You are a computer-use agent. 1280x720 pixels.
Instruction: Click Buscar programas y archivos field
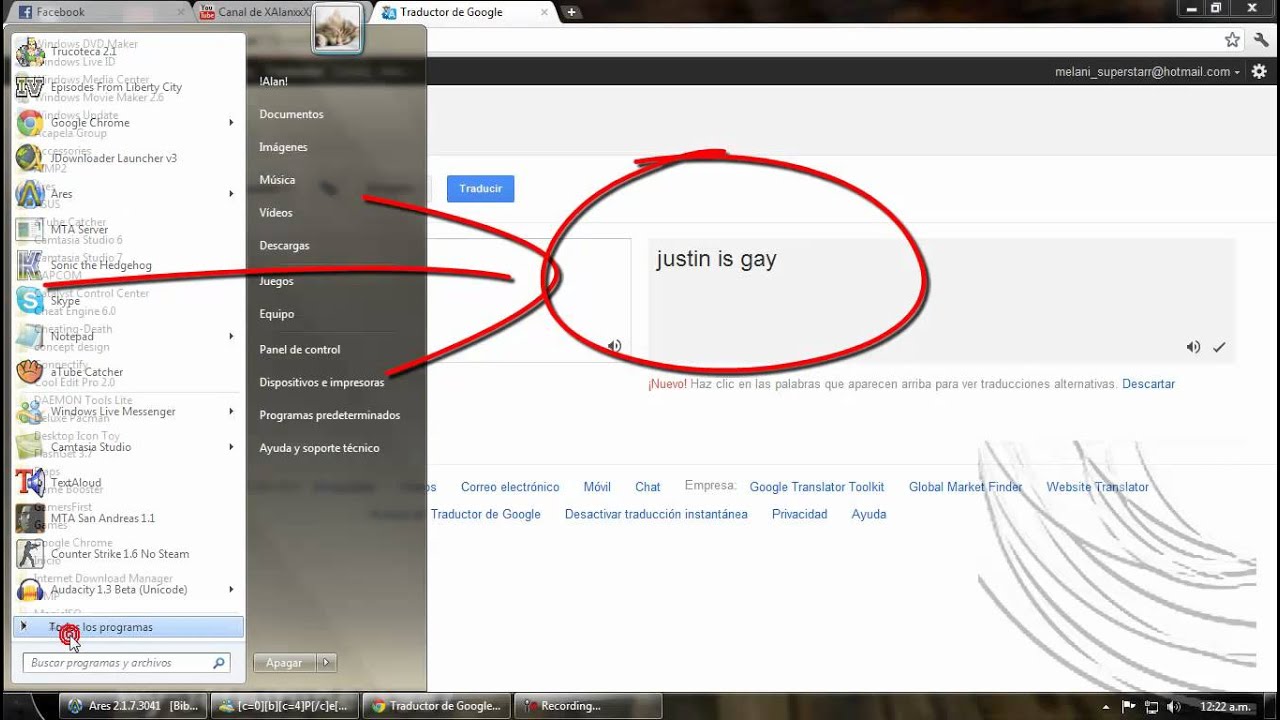click(127, 663)
